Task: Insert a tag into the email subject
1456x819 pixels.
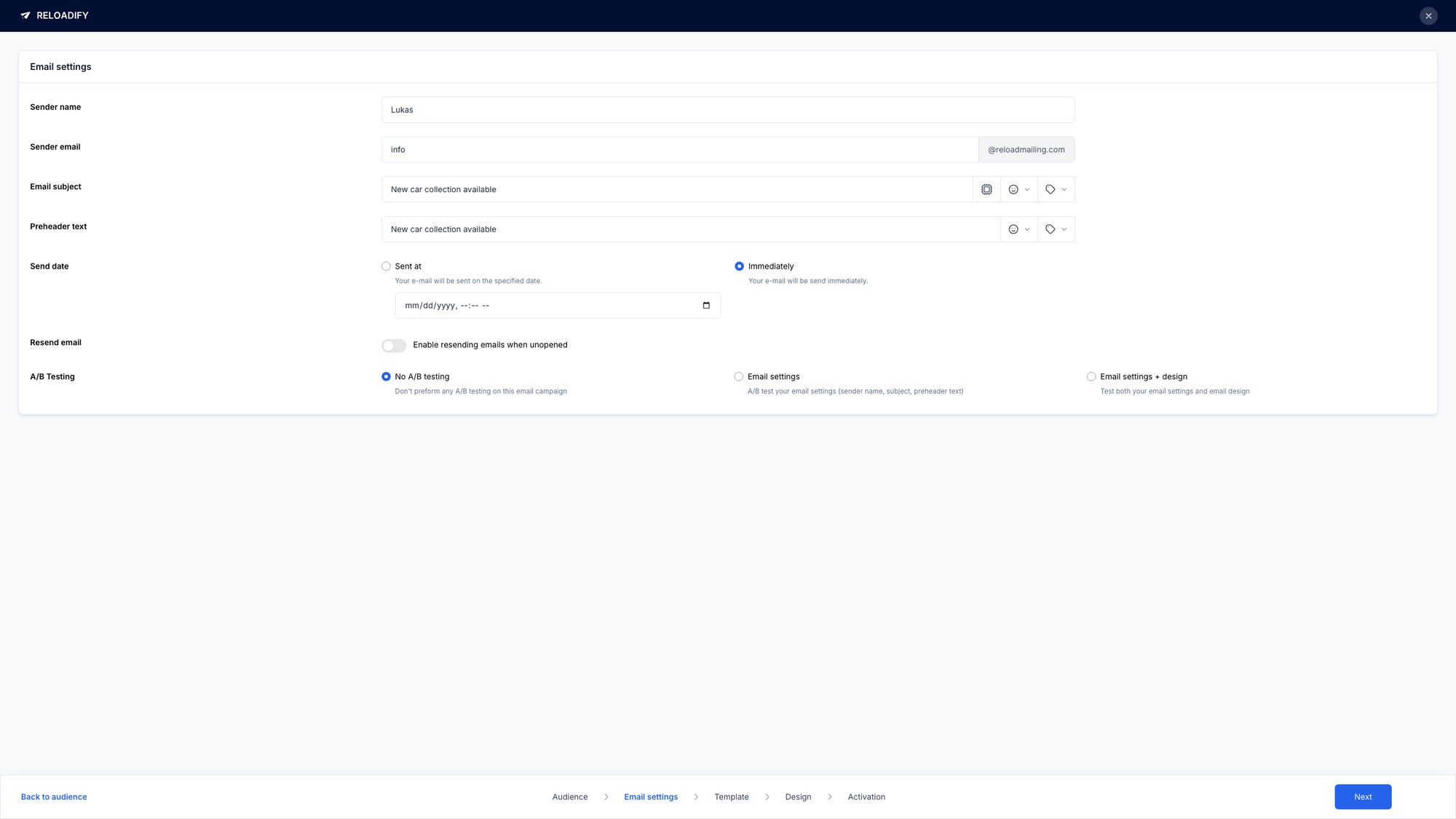Action: pyautogui.click(x=1049, y=189)
